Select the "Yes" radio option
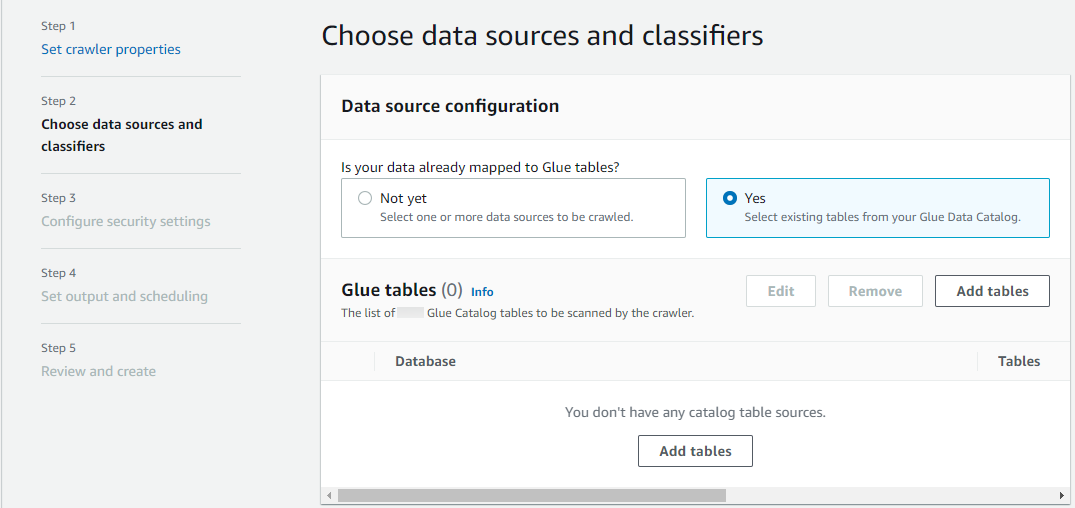The height and width of the screenshot is (508, 1075). (x=730, y=199)
